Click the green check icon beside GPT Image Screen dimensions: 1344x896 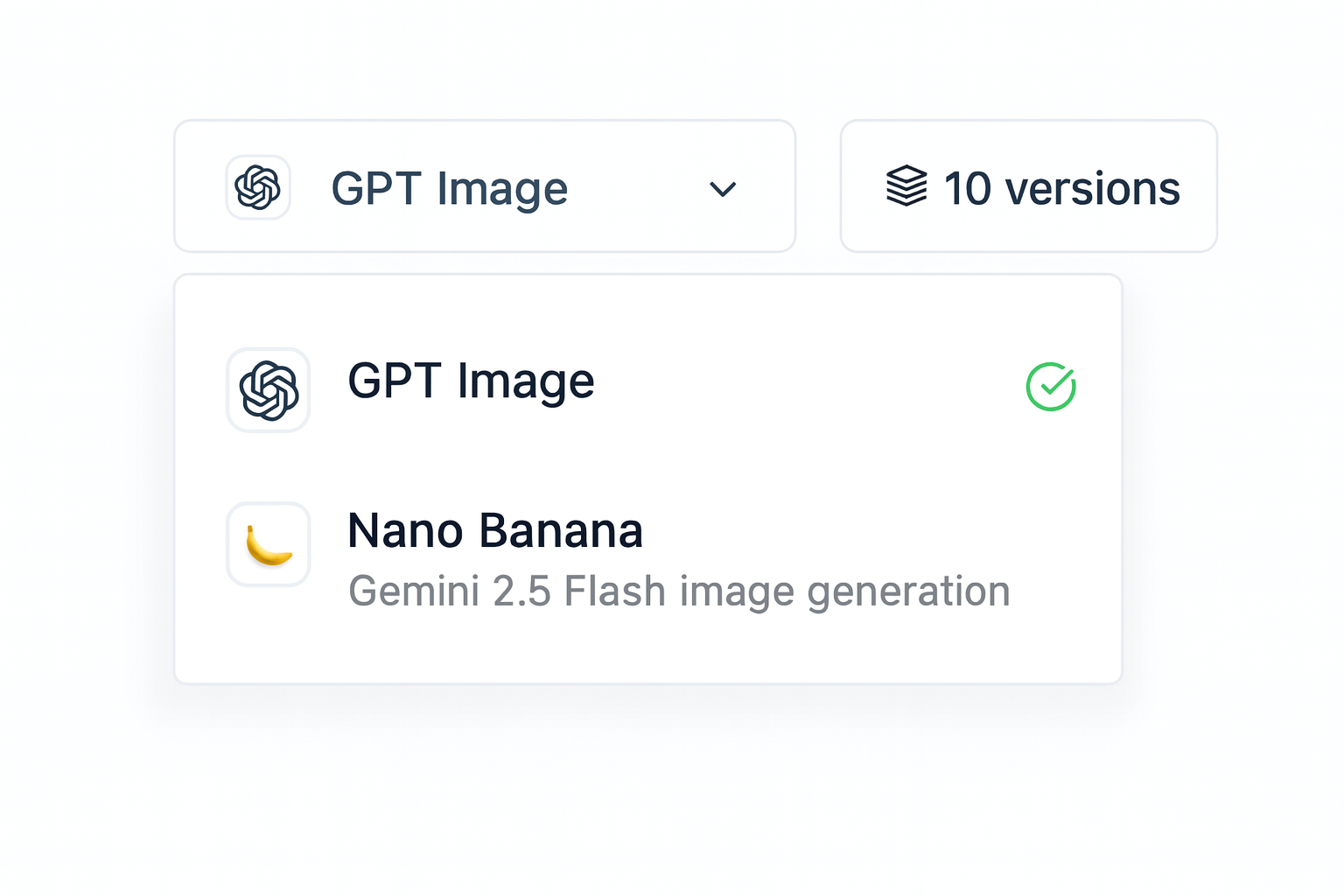1051,385
